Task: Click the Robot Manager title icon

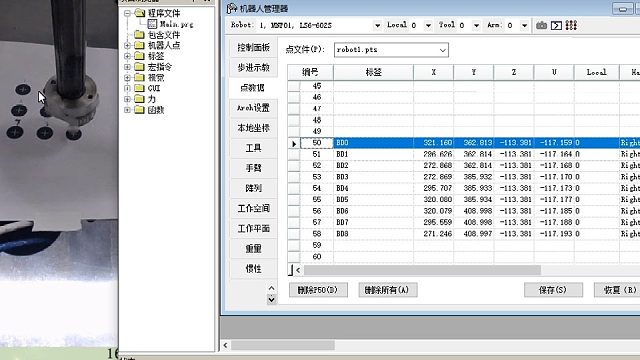Action: coord(232,8)
